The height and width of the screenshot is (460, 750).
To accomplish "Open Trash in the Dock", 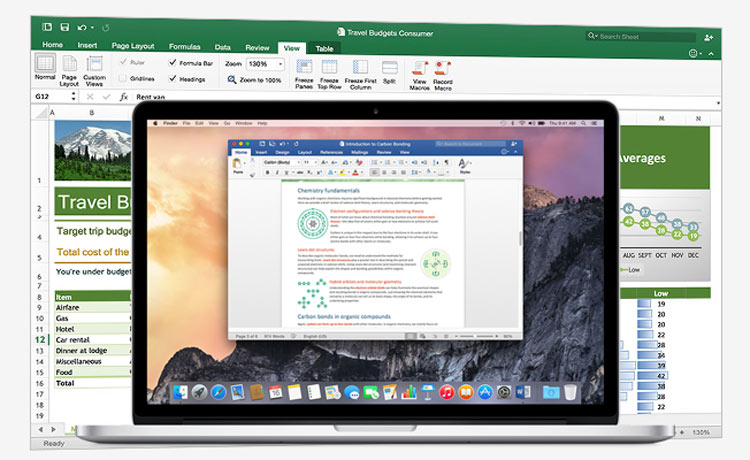I will [570, 393].
